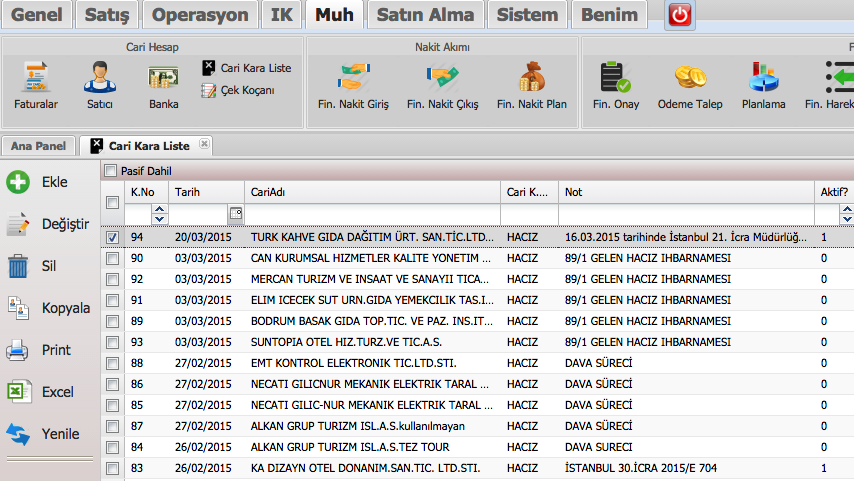Click the red power logout button
Image resolution: width=854 pixels, height=481 pixels.
pyautogui.click(x=680, y=15)
